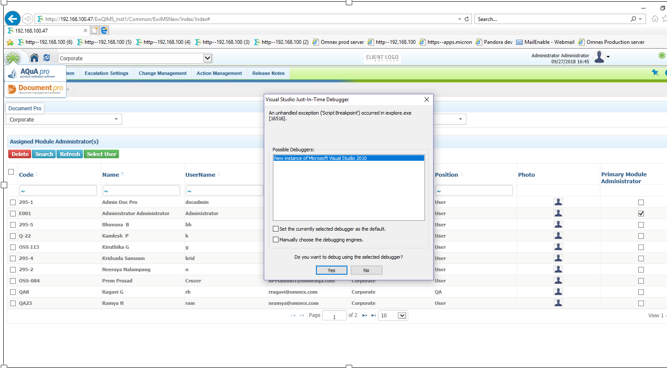Uncheck Primary Module Administrator for E001
Viewport: 667px width, 368px height.
click(641, 214)
